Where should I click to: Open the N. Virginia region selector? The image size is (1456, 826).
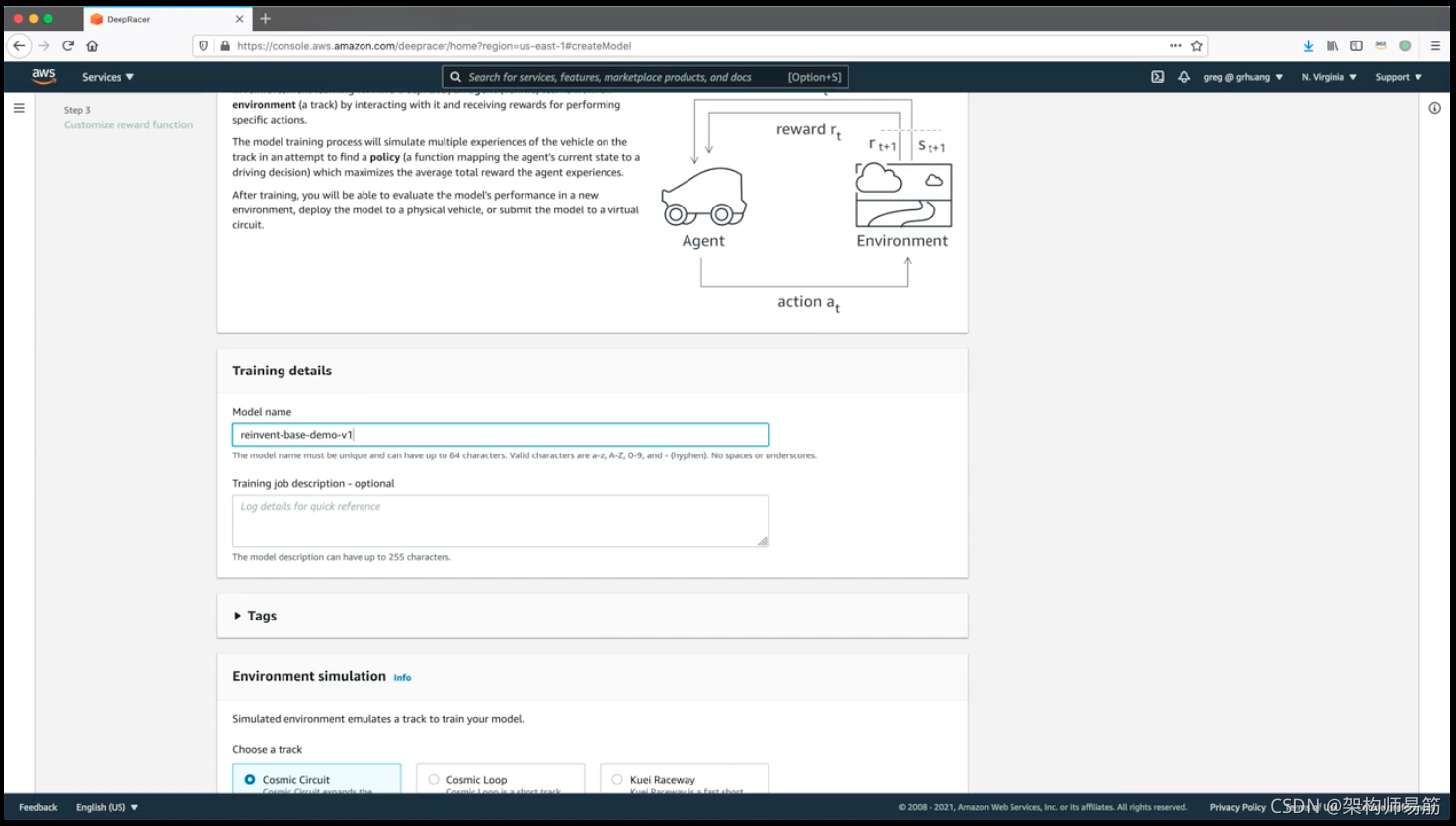[1329, 77]
